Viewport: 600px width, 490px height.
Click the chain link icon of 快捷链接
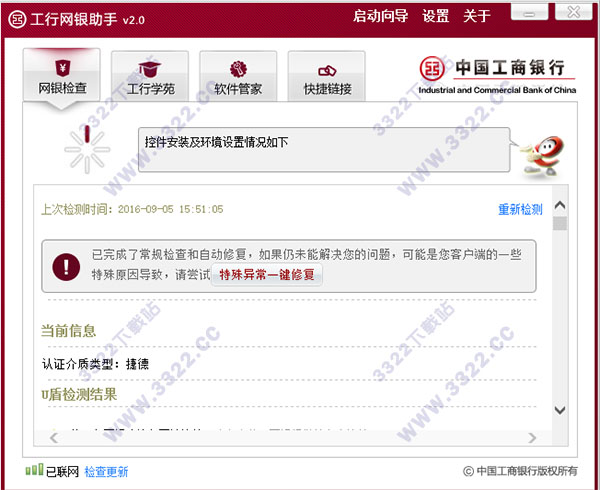click(x=327, y=71)
